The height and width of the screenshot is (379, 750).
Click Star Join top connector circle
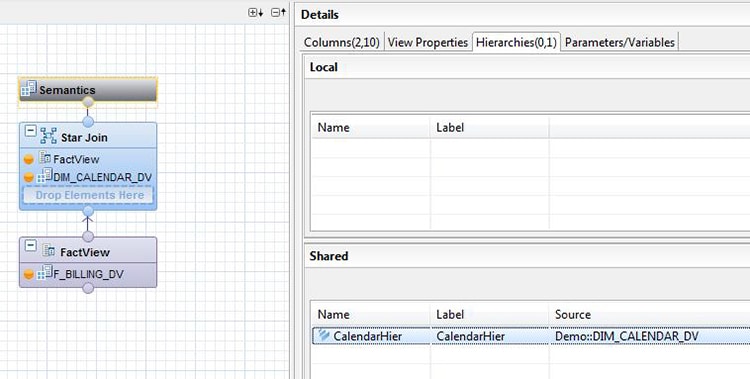(x=88, y=122)
